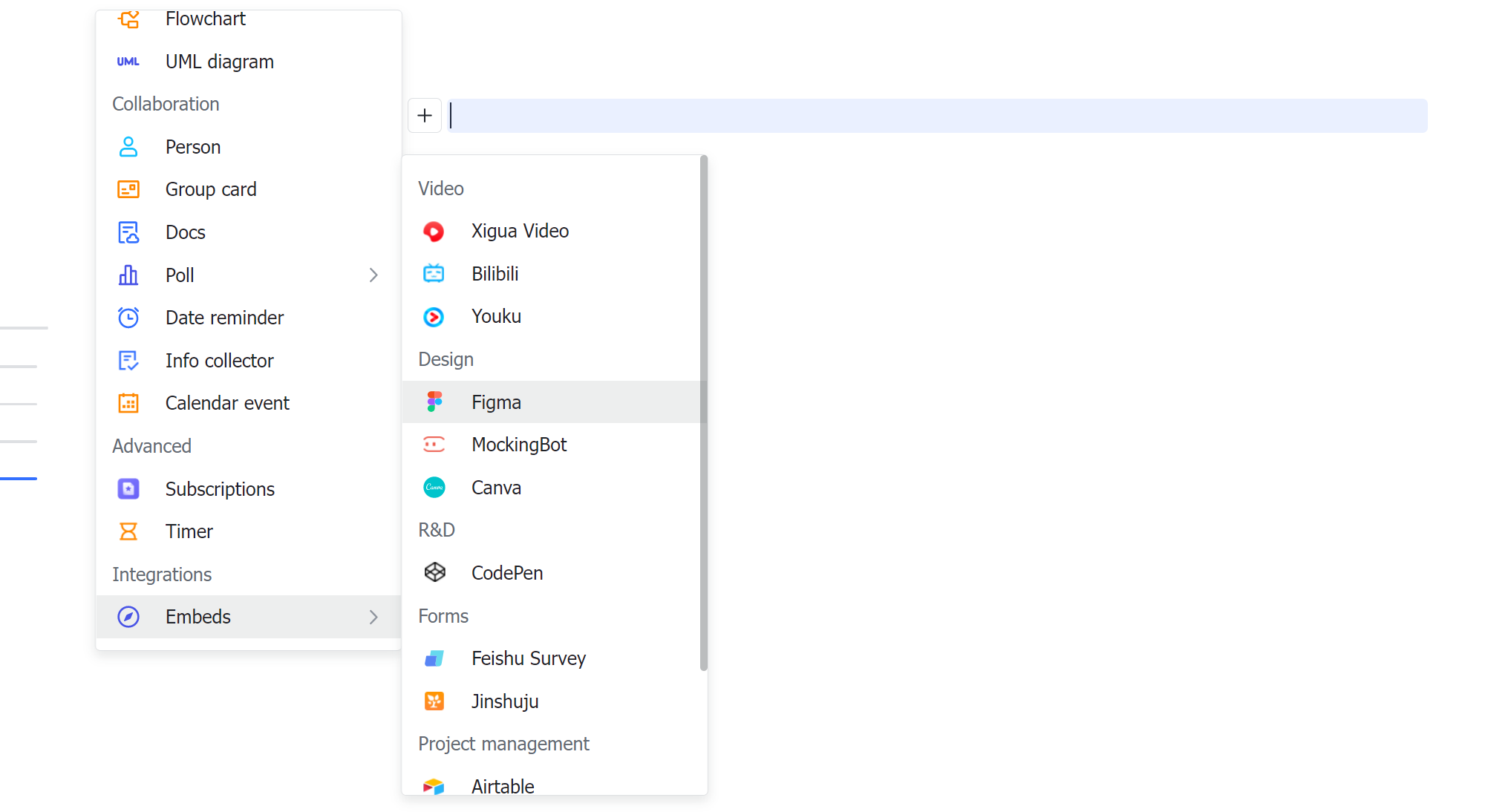Choose Airtable under Project management

pos(503,786)
